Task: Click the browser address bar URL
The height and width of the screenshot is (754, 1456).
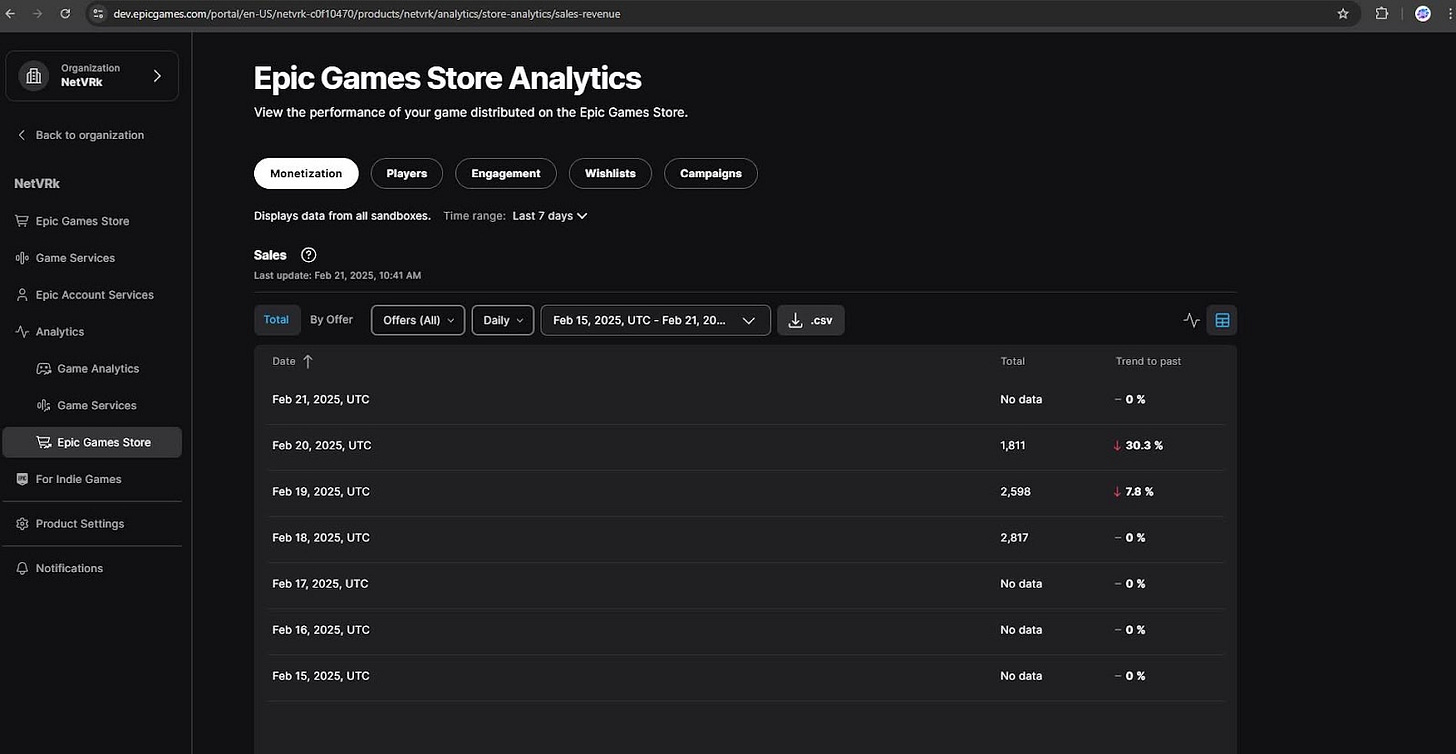Action: tap(367, 14)
